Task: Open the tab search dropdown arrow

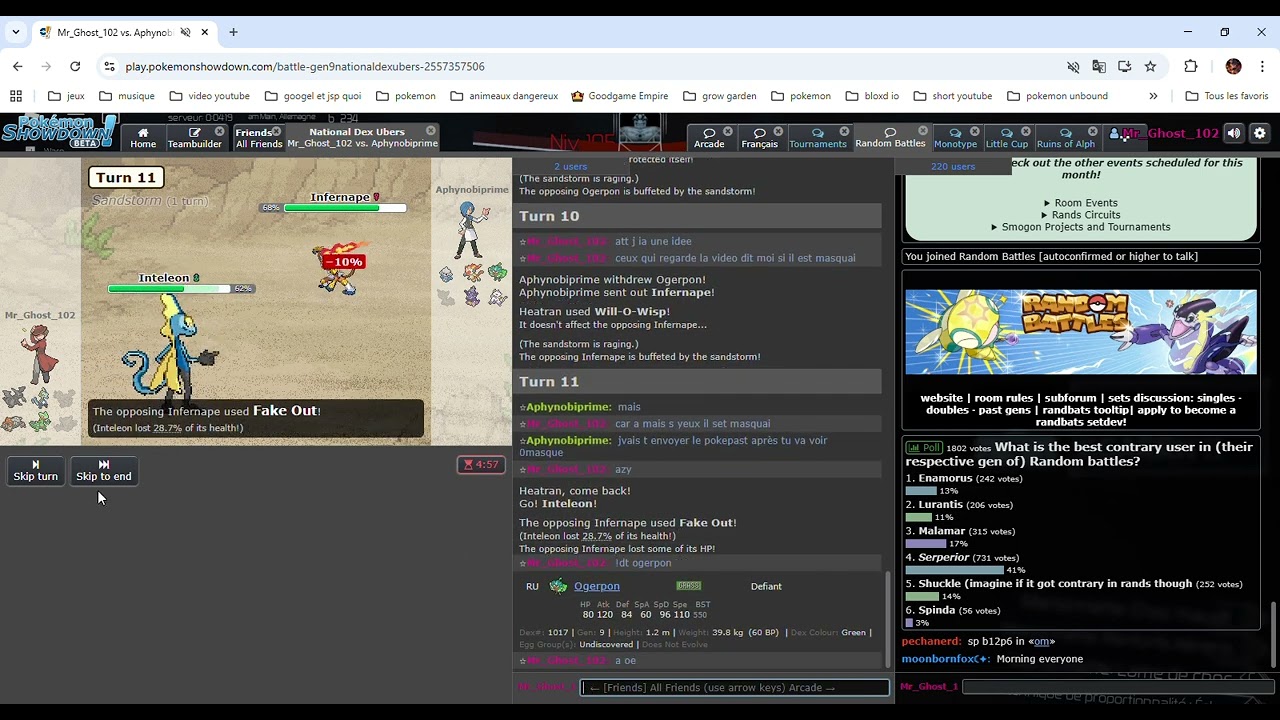Action: (x=16, y=32)
